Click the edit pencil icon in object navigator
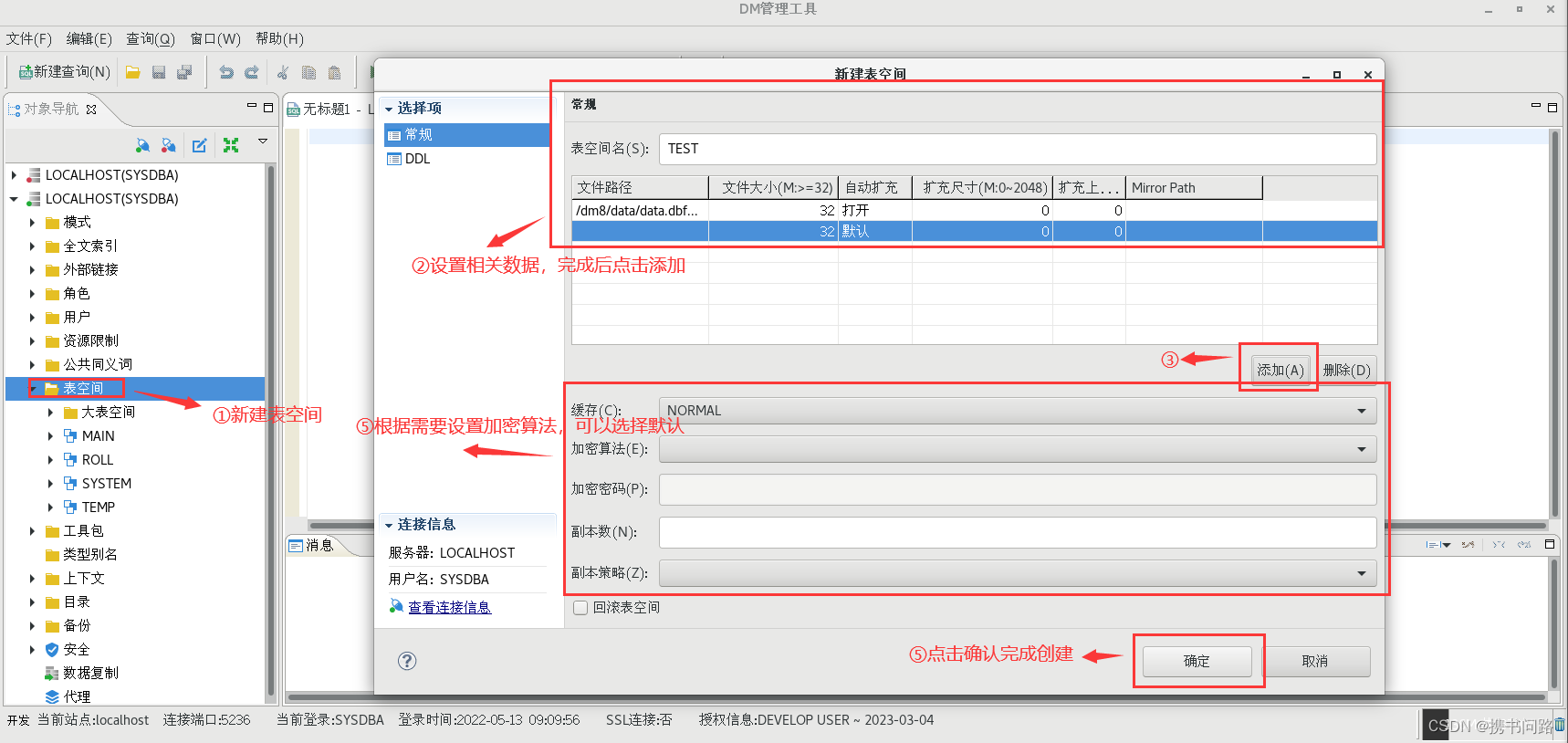This screenshot has height=743, width=1568. [x=200, y=145]
